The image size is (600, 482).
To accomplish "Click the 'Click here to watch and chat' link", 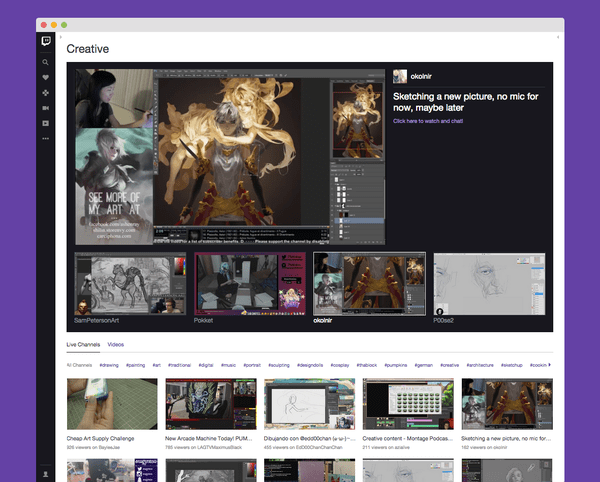I will [428, 121].
